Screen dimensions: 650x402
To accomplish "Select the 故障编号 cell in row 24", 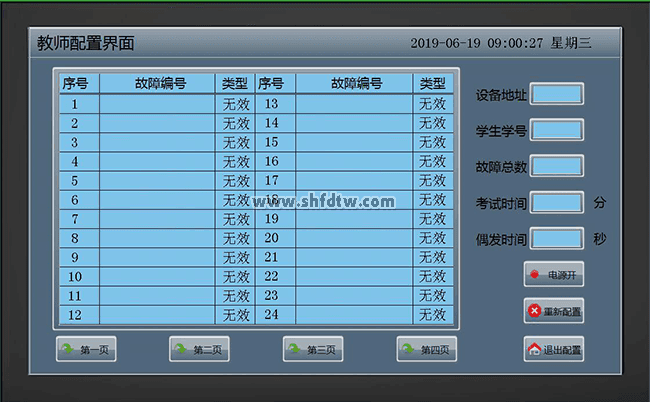I will click(x=354, y=315).
